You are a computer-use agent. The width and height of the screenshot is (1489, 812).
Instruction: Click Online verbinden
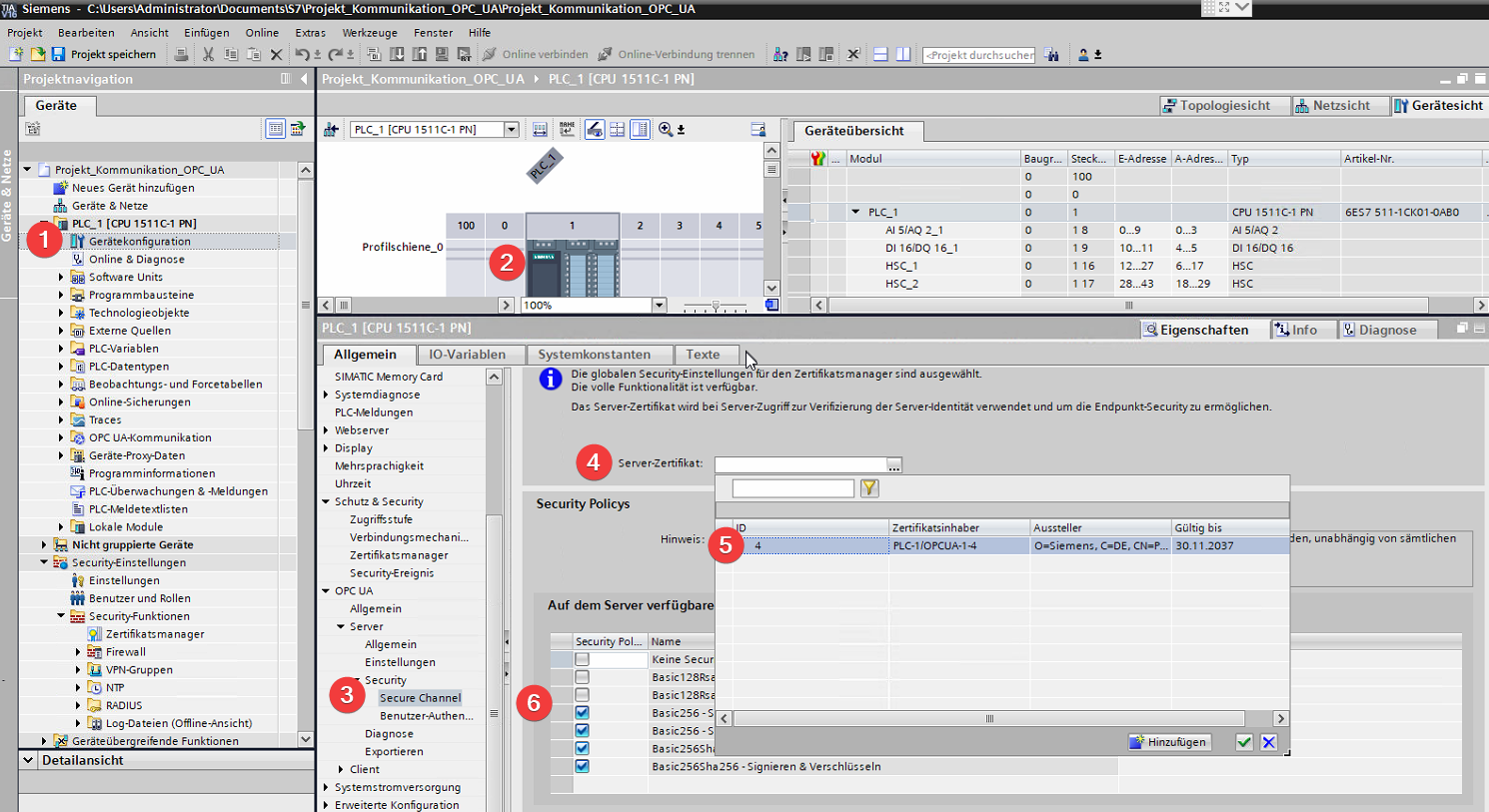click(534, 54)
